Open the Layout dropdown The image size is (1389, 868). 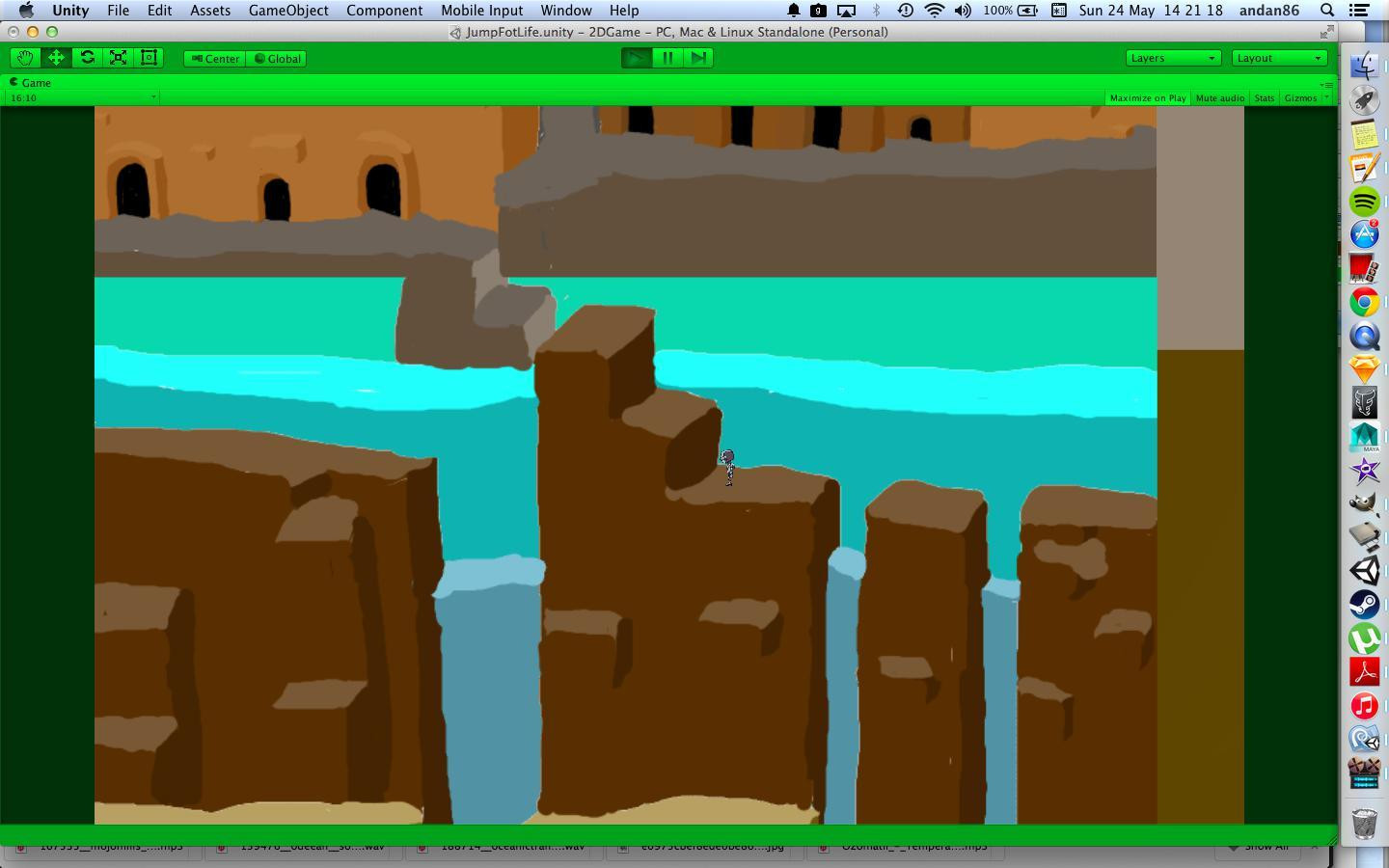pyautogui.click(x=1279, y=58)
